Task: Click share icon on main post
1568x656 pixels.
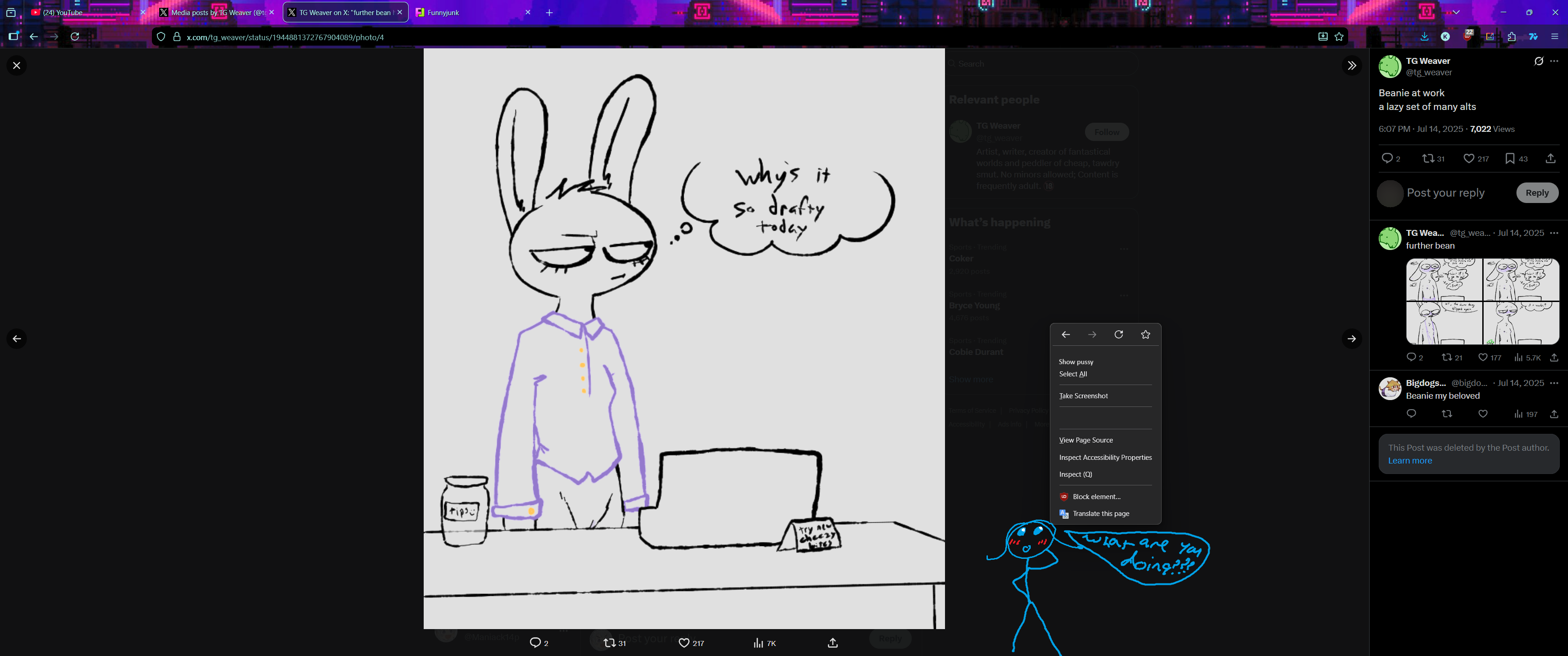Action: [1550, 158]
